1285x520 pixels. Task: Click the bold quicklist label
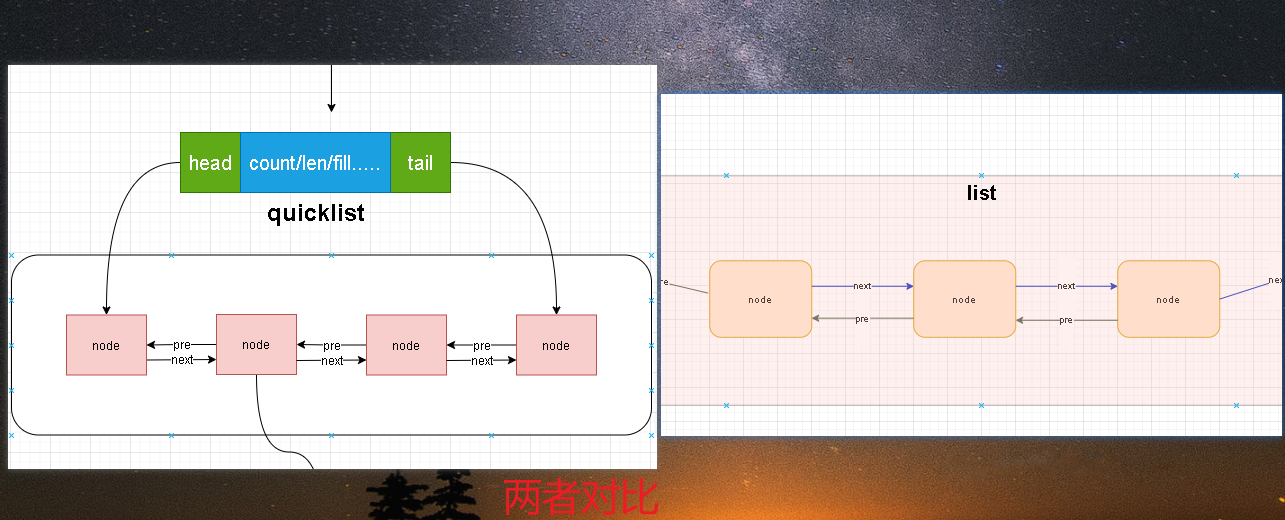316,213
